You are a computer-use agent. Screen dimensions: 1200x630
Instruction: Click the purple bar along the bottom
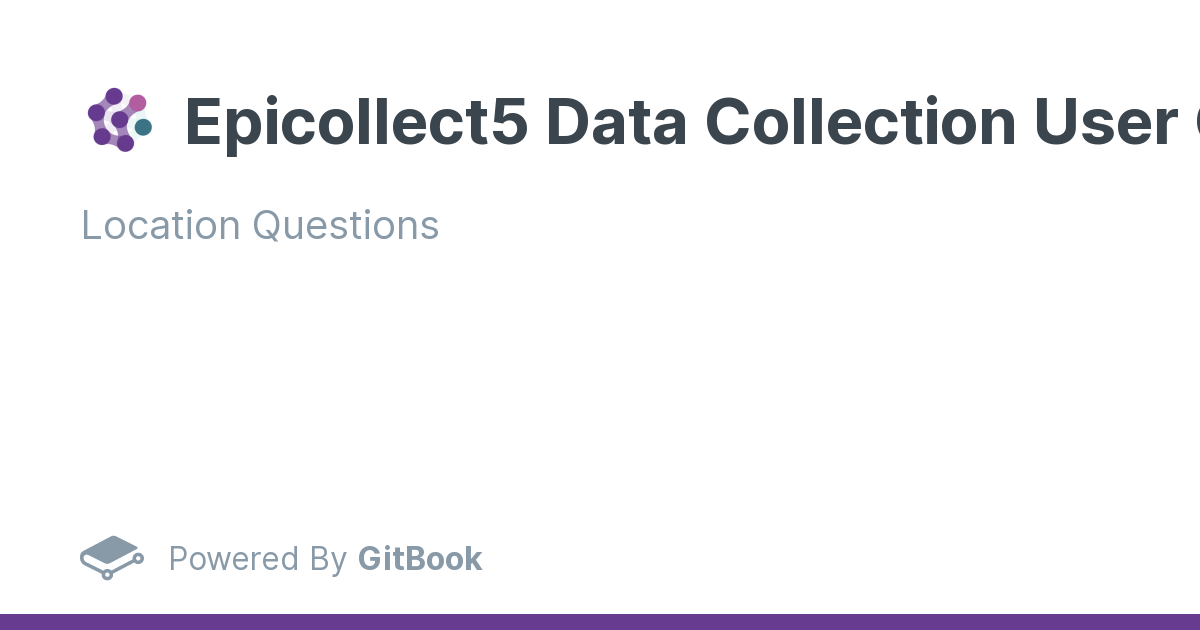pyautogui.click(x=600, y=622)
